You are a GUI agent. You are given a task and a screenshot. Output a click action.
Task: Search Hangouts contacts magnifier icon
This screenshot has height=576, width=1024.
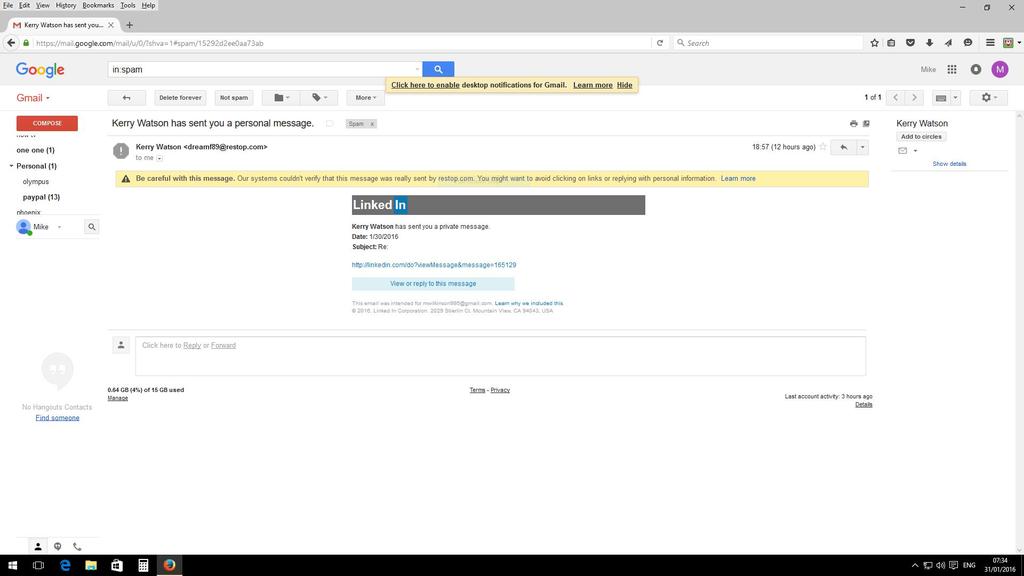click(91, 227)
